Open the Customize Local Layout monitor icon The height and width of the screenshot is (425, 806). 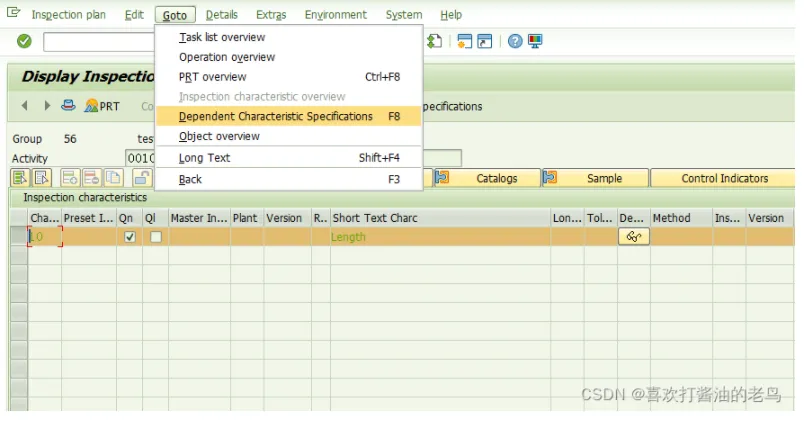[x=535, y=41]
